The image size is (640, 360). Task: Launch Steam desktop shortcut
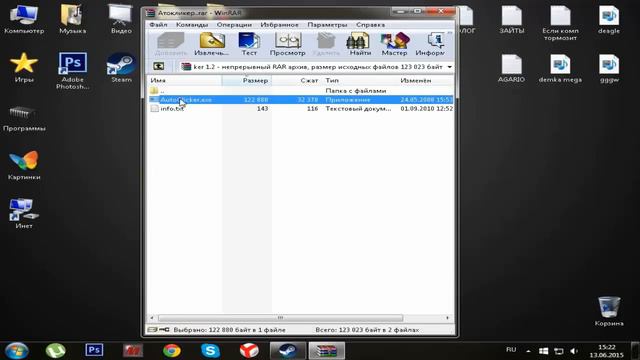(121, 68)
